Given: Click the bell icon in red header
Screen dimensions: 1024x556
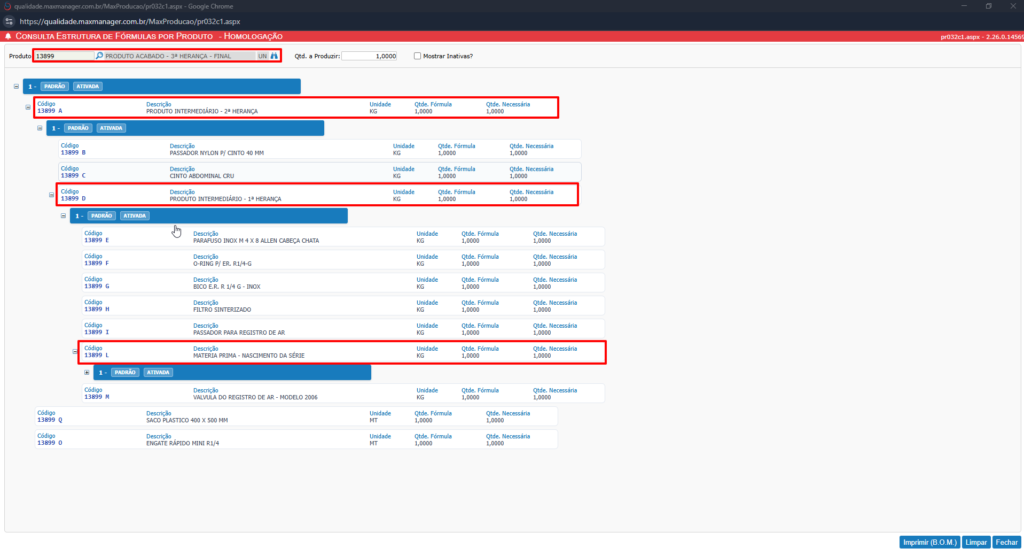Looking at the screenshot, I should (8, 36).
